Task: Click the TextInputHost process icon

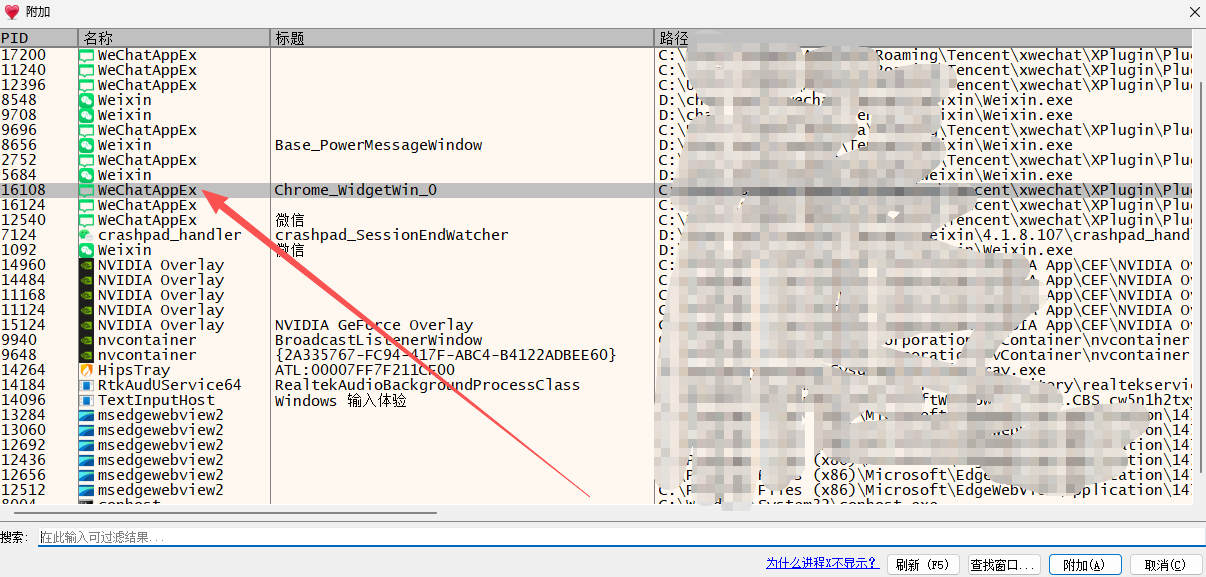Action: [87, 400]
